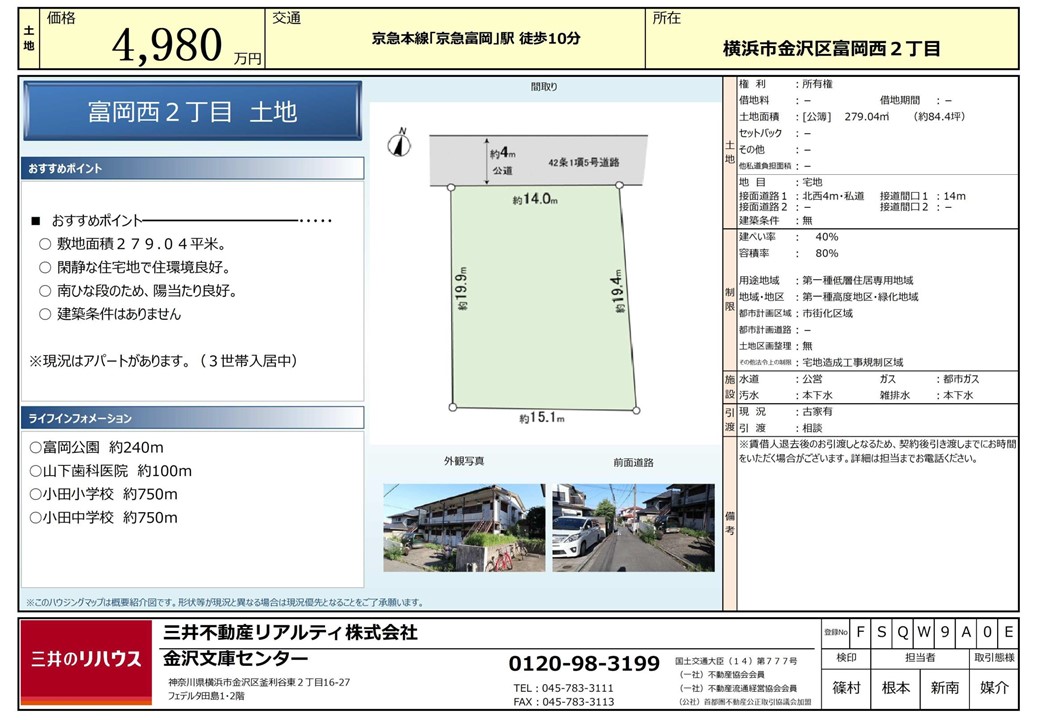Click the top-left corner marker of the plot
This screenshot has height=720, width=1040.
pos(452,186)
